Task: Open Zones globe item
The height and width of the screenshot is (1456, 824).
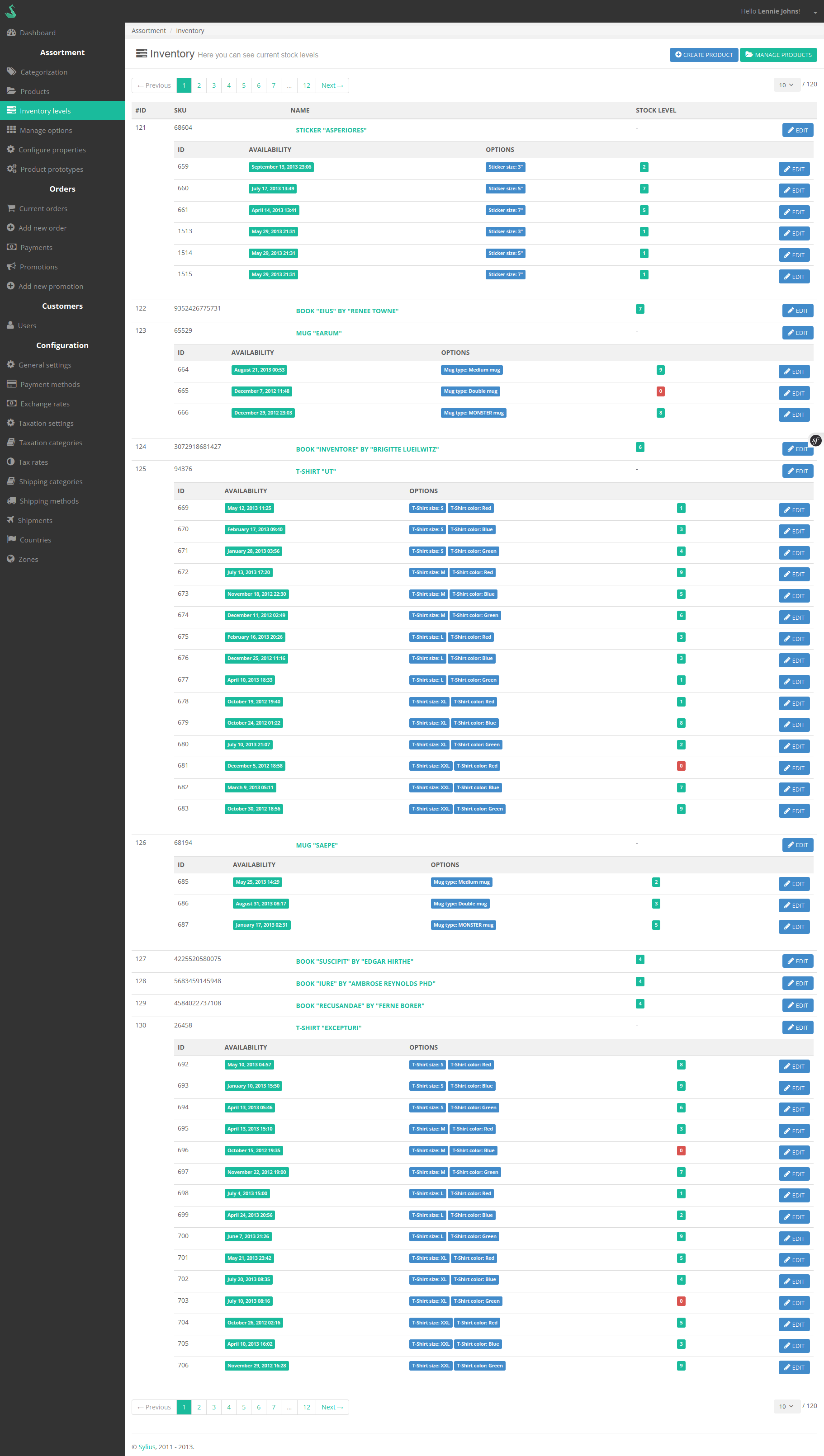Action: click(62, 560)
